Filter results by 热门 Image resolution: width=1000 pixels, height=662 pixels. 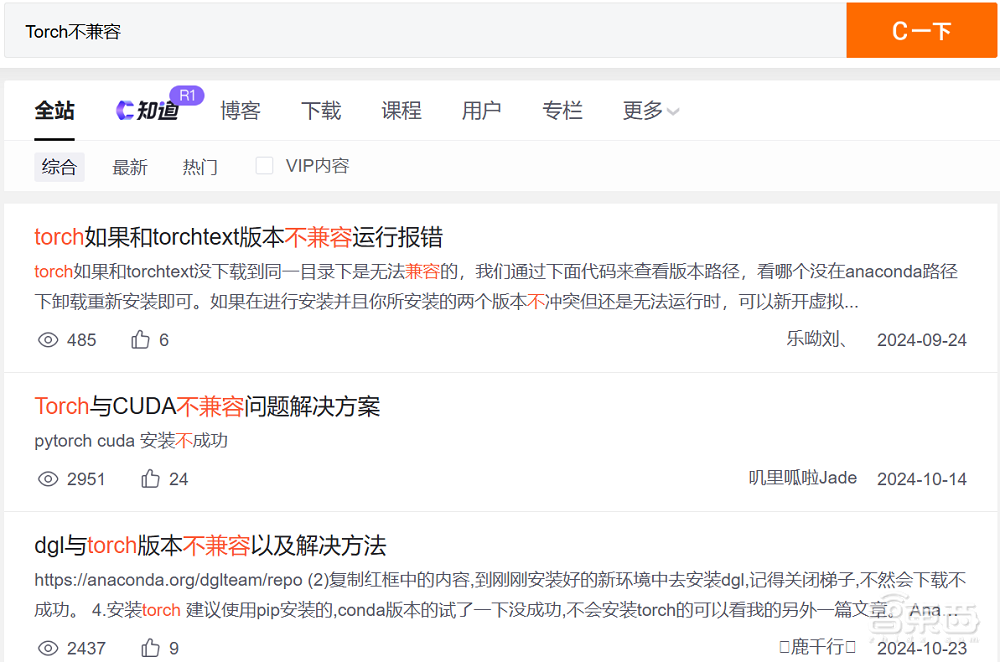200,166
